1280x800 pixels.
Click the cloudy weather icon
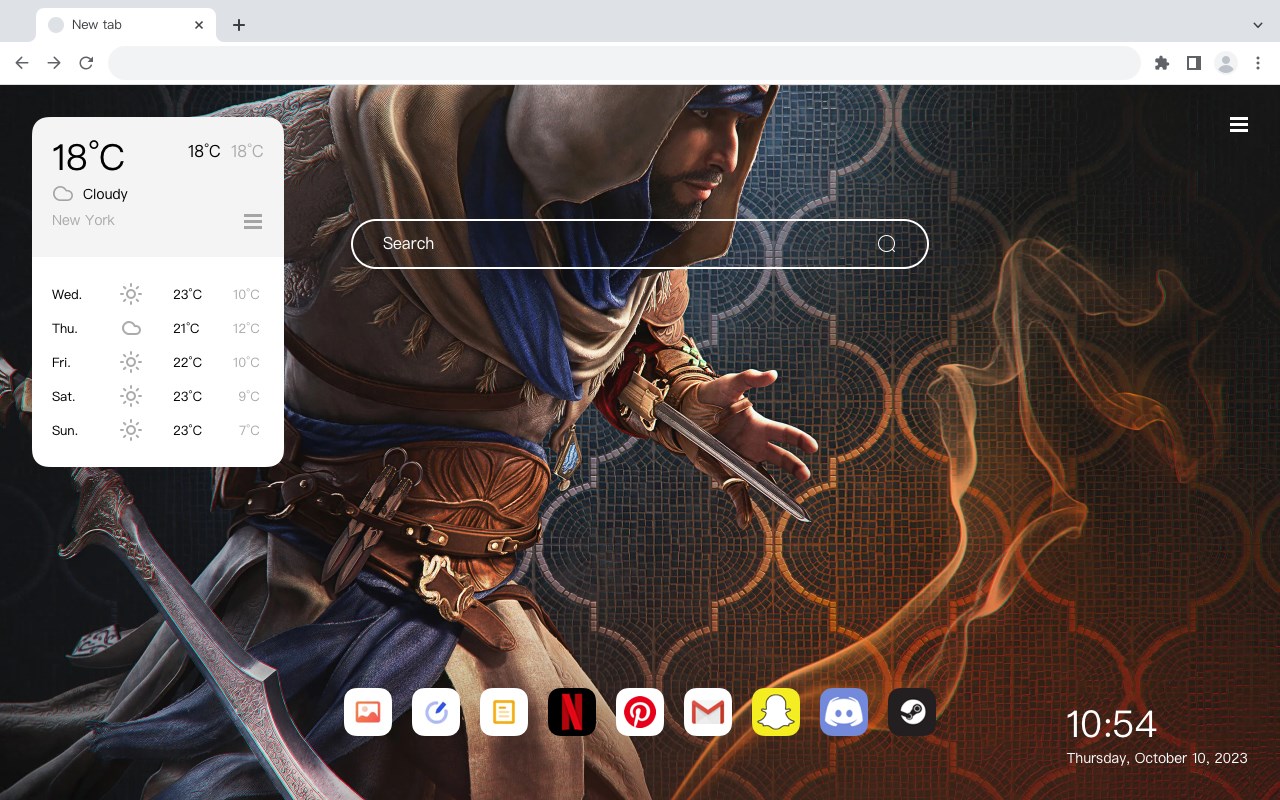click(x=63, y=194)
